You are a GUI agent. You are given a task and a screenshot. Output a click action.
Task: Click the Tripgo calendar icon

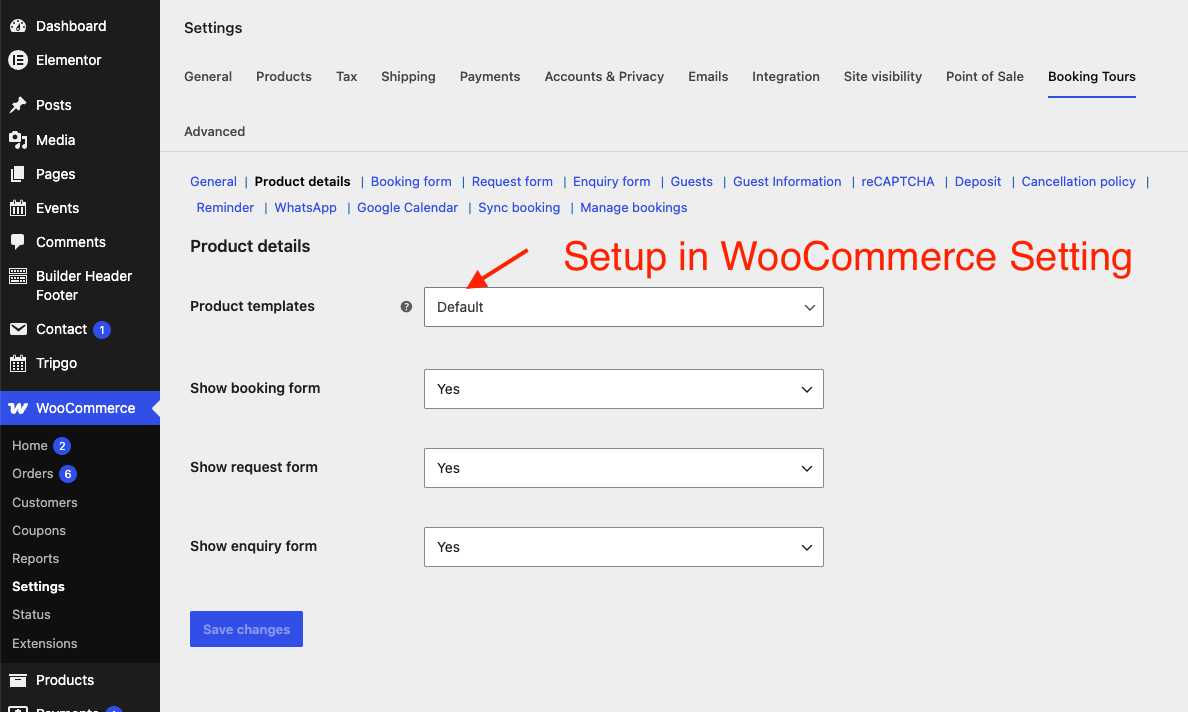(18, 363)
